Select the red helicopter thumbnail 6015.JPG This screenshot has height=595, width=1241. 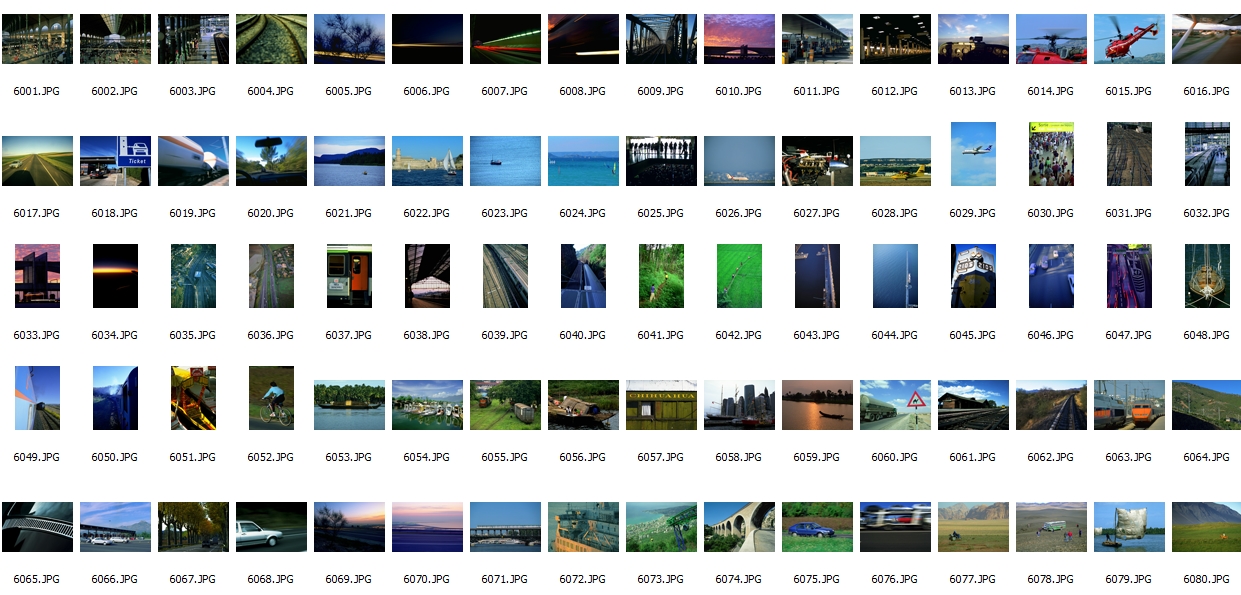(1129, 39)
